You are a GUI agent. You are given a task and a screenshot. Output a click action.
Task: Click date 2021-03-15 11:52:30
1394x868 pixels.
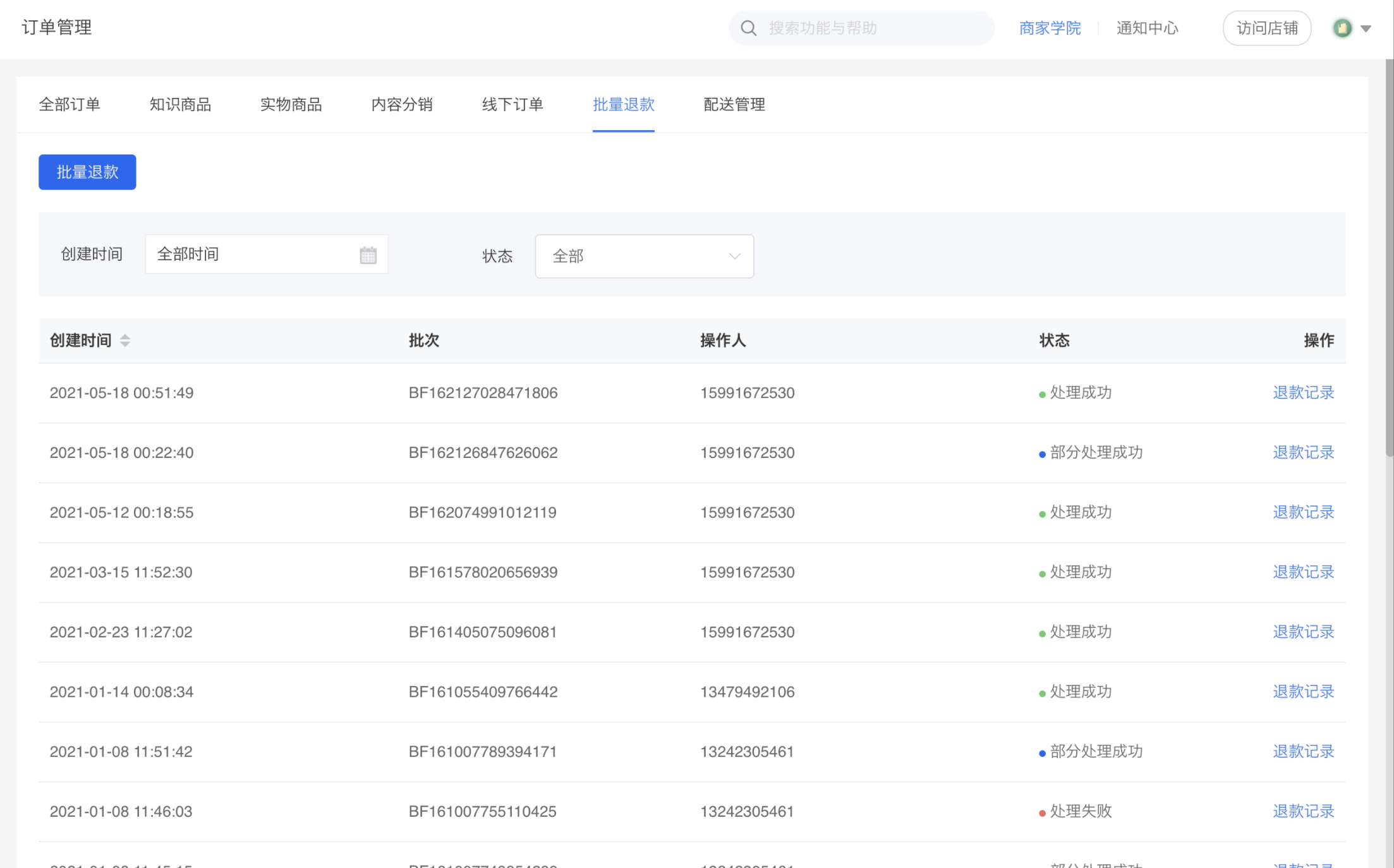[121, 572]
